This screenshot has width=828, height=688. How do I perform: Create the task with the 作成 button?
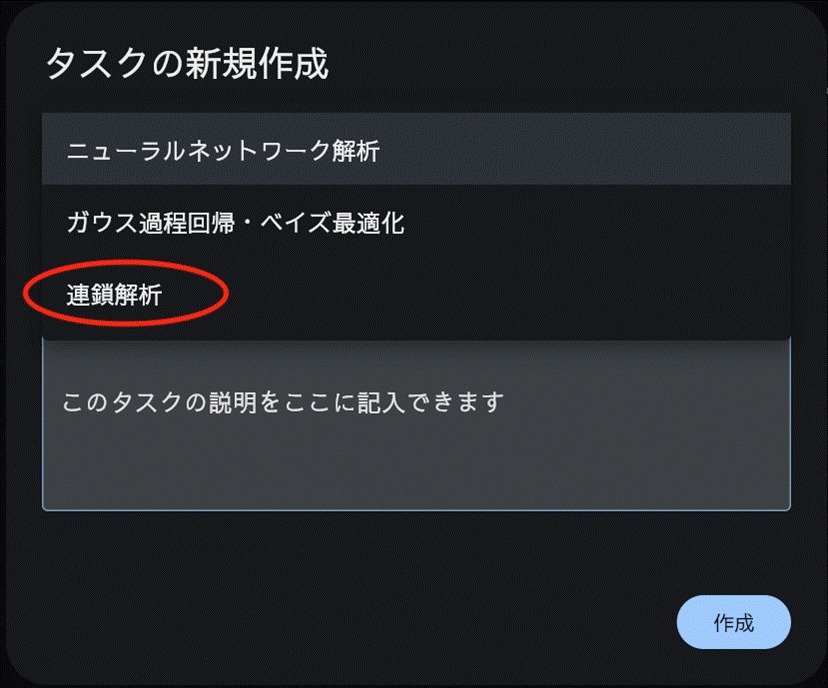pos(733,623)
